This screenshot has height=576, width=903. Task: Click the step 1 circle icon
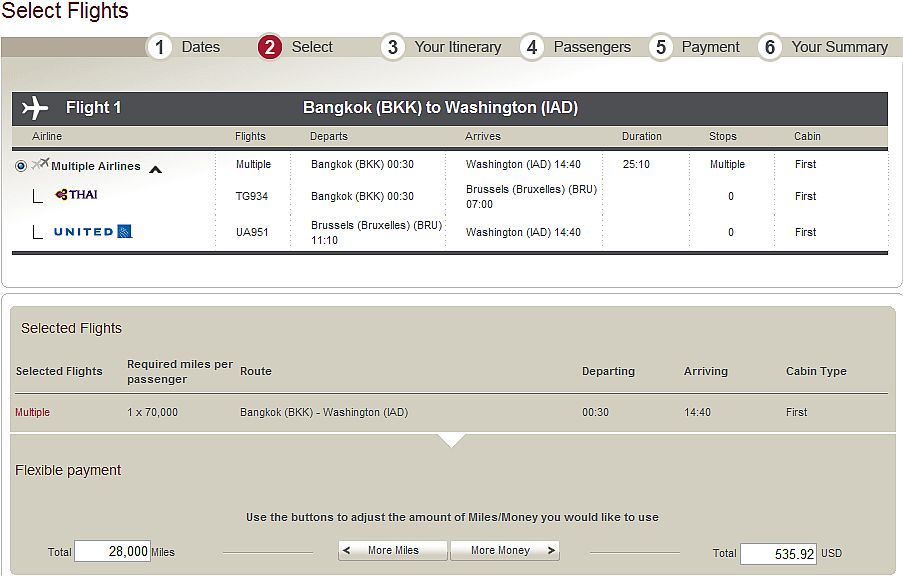(159, 47)
